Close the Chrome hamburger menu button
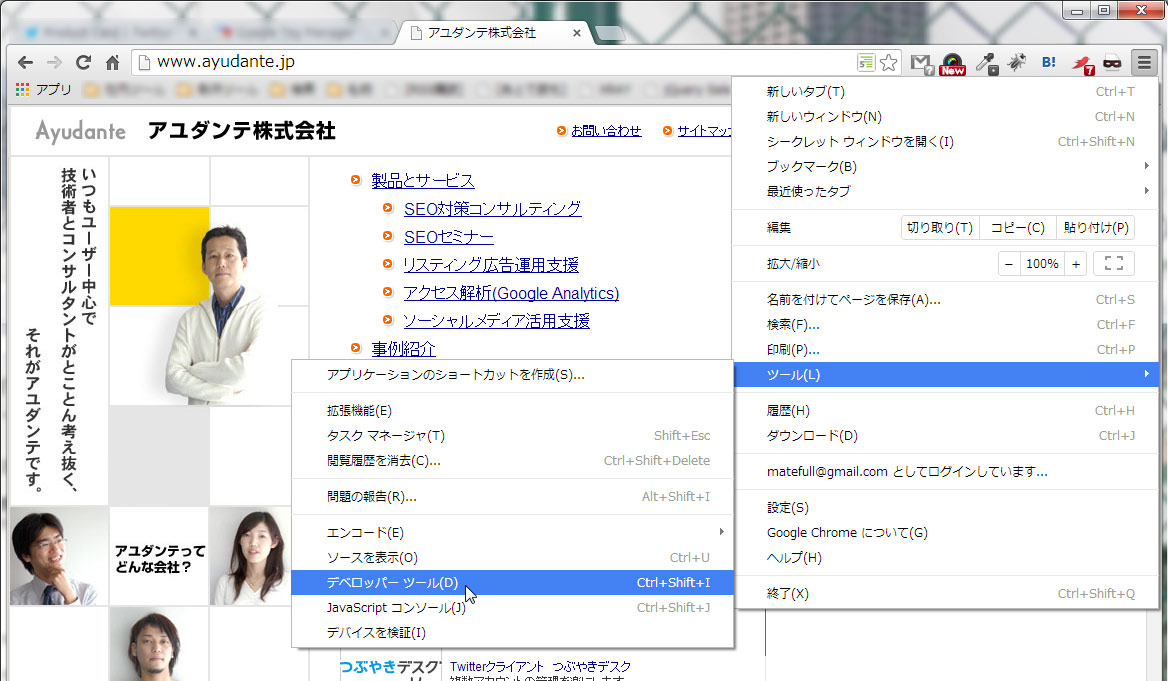Screen dimensions: 1168x681 click(x=1144, y=63)
